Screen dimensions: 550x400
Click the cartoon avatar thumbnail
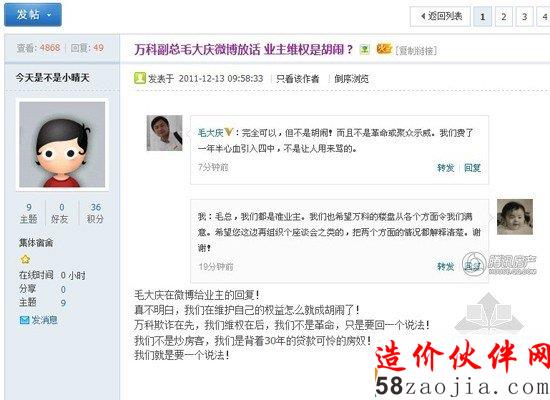(x=62, y=145)
